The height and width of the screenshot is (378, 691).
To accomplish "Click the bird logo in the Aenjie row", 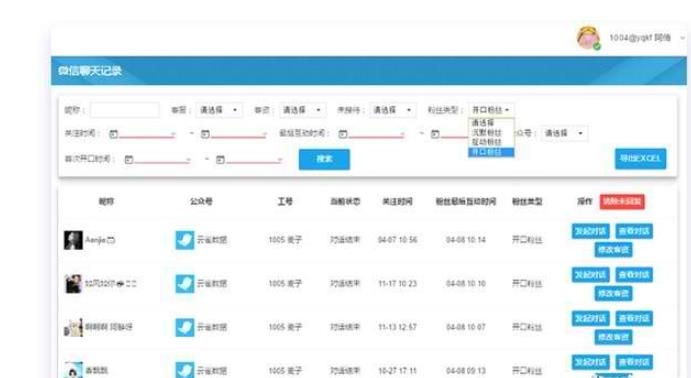I will [x=185, y=240].
